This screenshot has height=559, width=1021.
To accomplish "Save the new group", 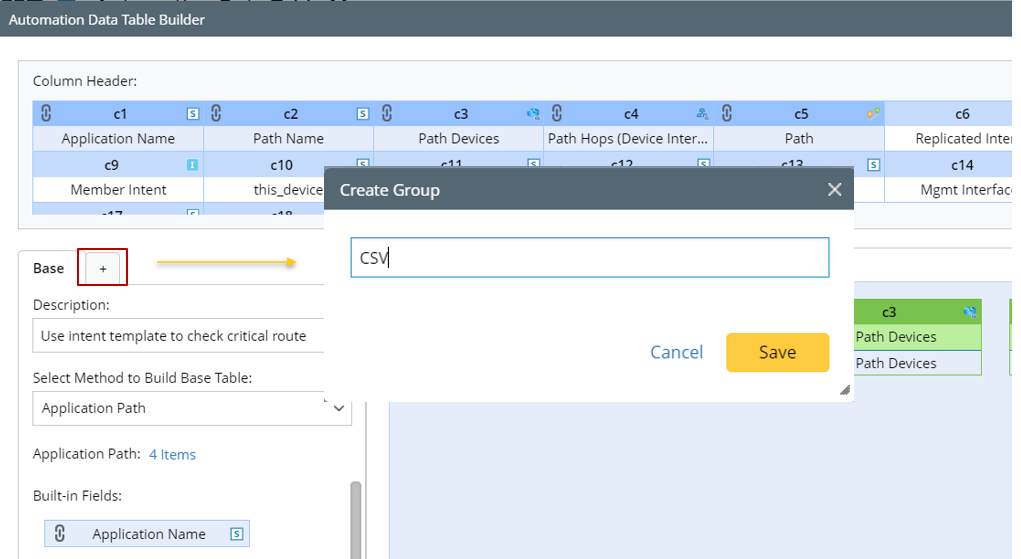I will 777,352.
